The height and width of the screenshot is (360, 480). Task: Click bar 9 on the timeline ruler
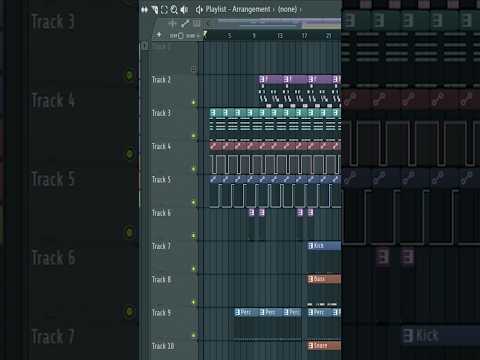tap(254, 35)
